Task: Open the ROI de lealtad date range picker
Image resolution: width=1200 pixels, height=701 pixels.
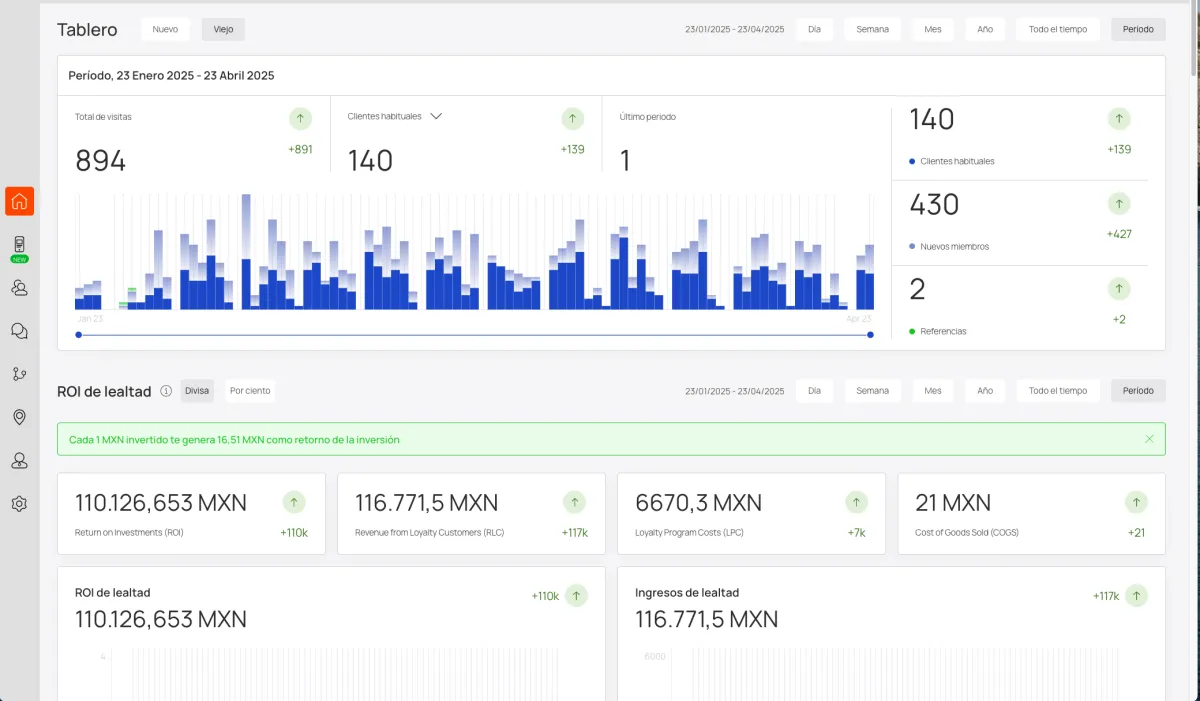Action: [x=734, y=391]
